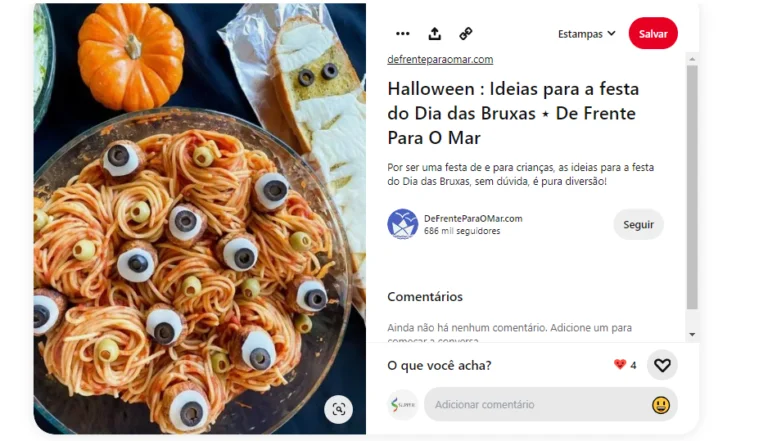
Task: Open emoji picker in comment box
Action: click(661, 405)
